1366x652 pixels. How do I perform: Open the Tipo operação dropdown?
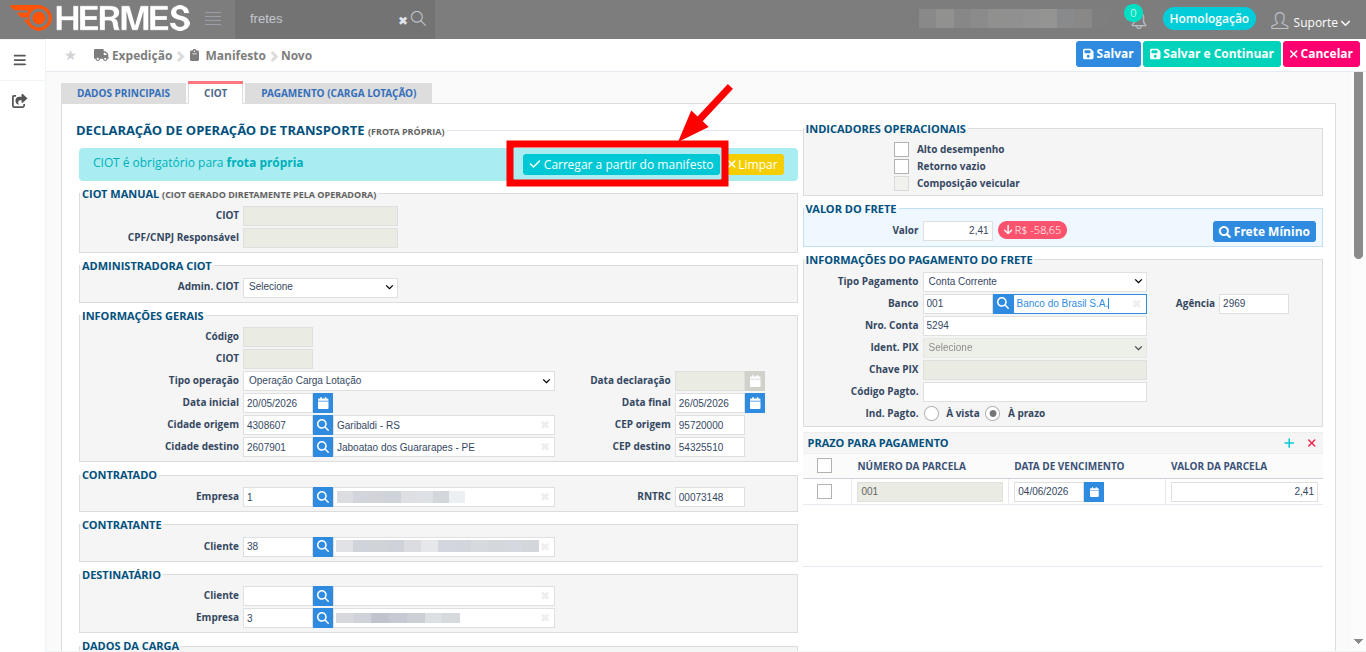[x=398, y=381]
